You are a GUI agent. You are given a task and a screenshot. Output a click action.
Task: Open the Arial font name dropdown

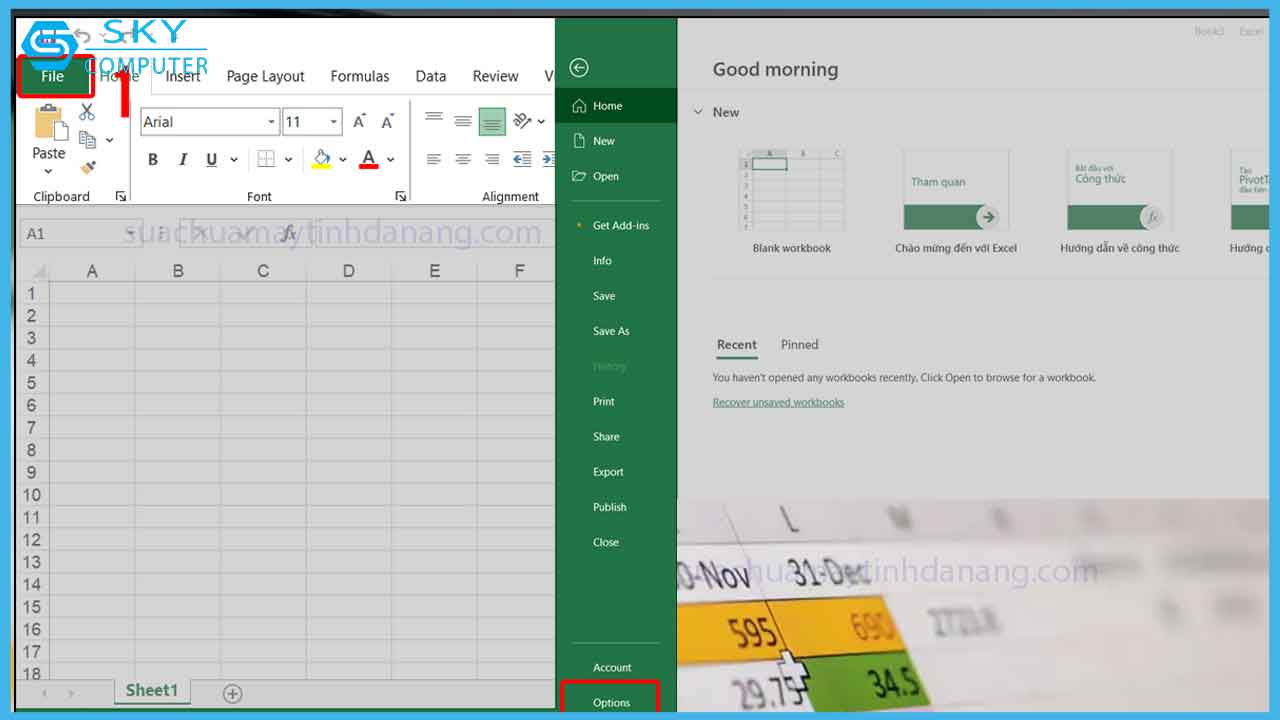(x=271, y=122)
